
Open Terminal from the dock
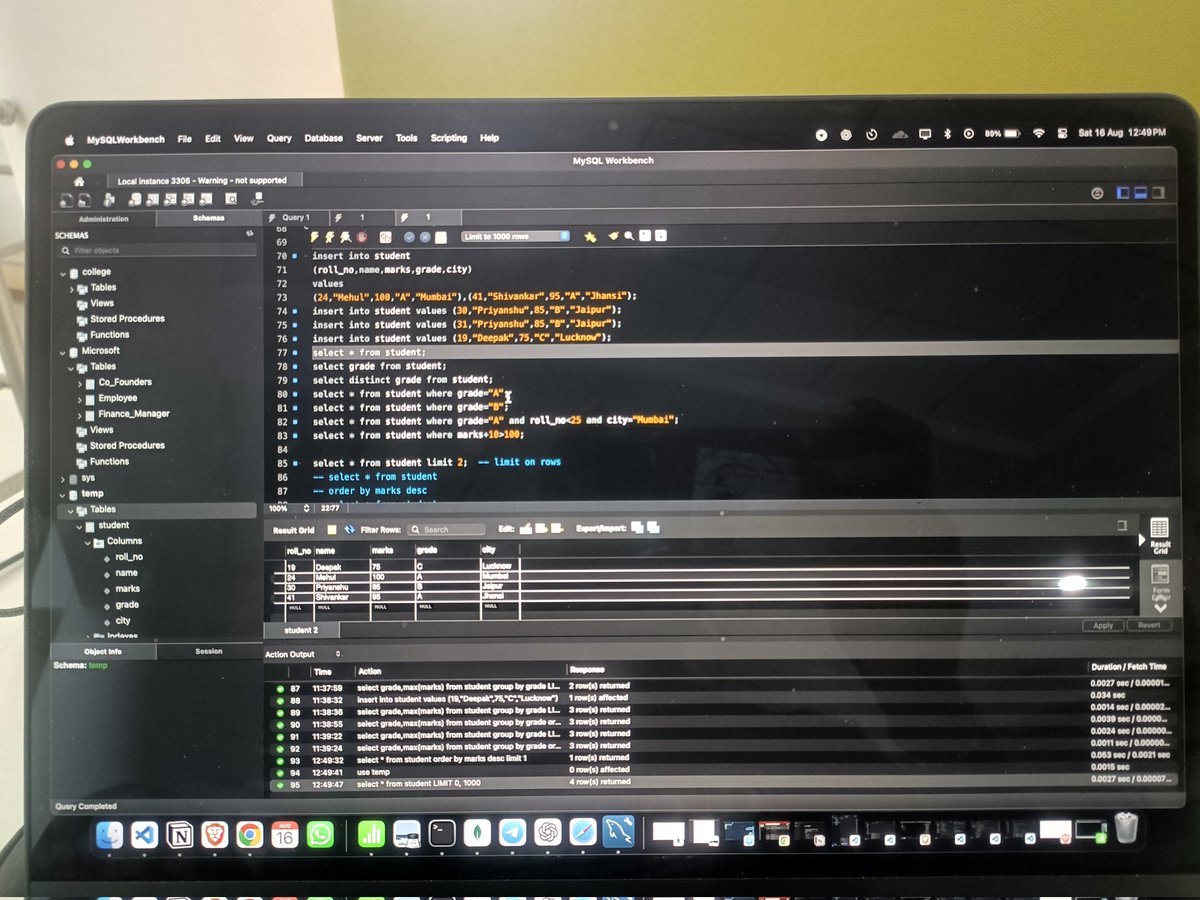(x=442, y=832)
